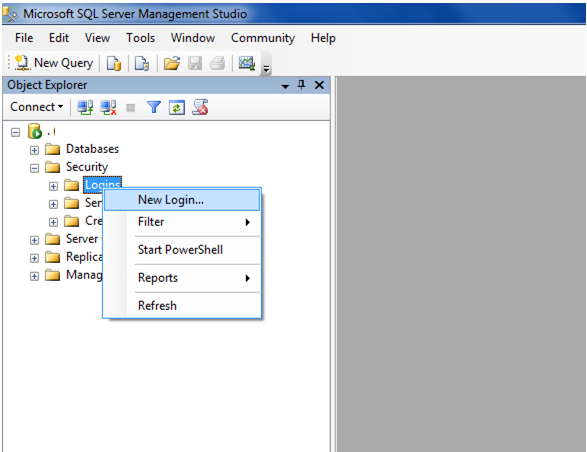Choose Refresh in context menu
587x452 pixels.
pos(182,306)
